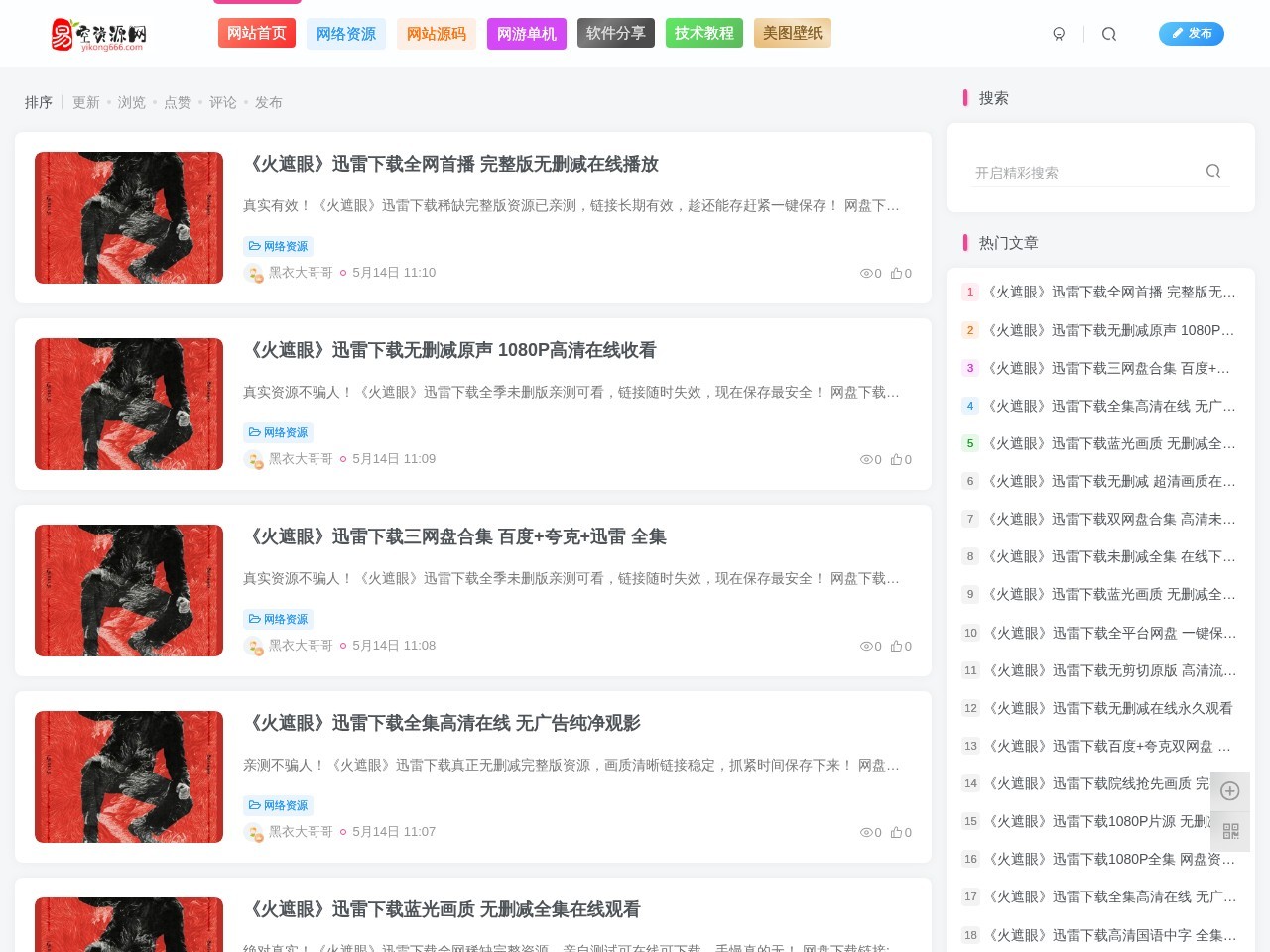
Task: Open the 美图壁纸 nav tab
Action: pos(793,33)
